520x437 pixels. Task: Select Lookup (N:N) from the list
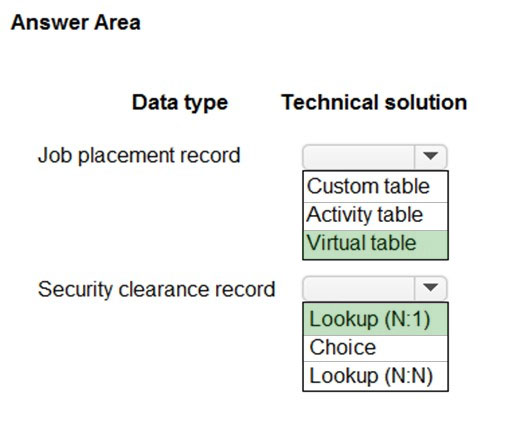click(375, 376)
